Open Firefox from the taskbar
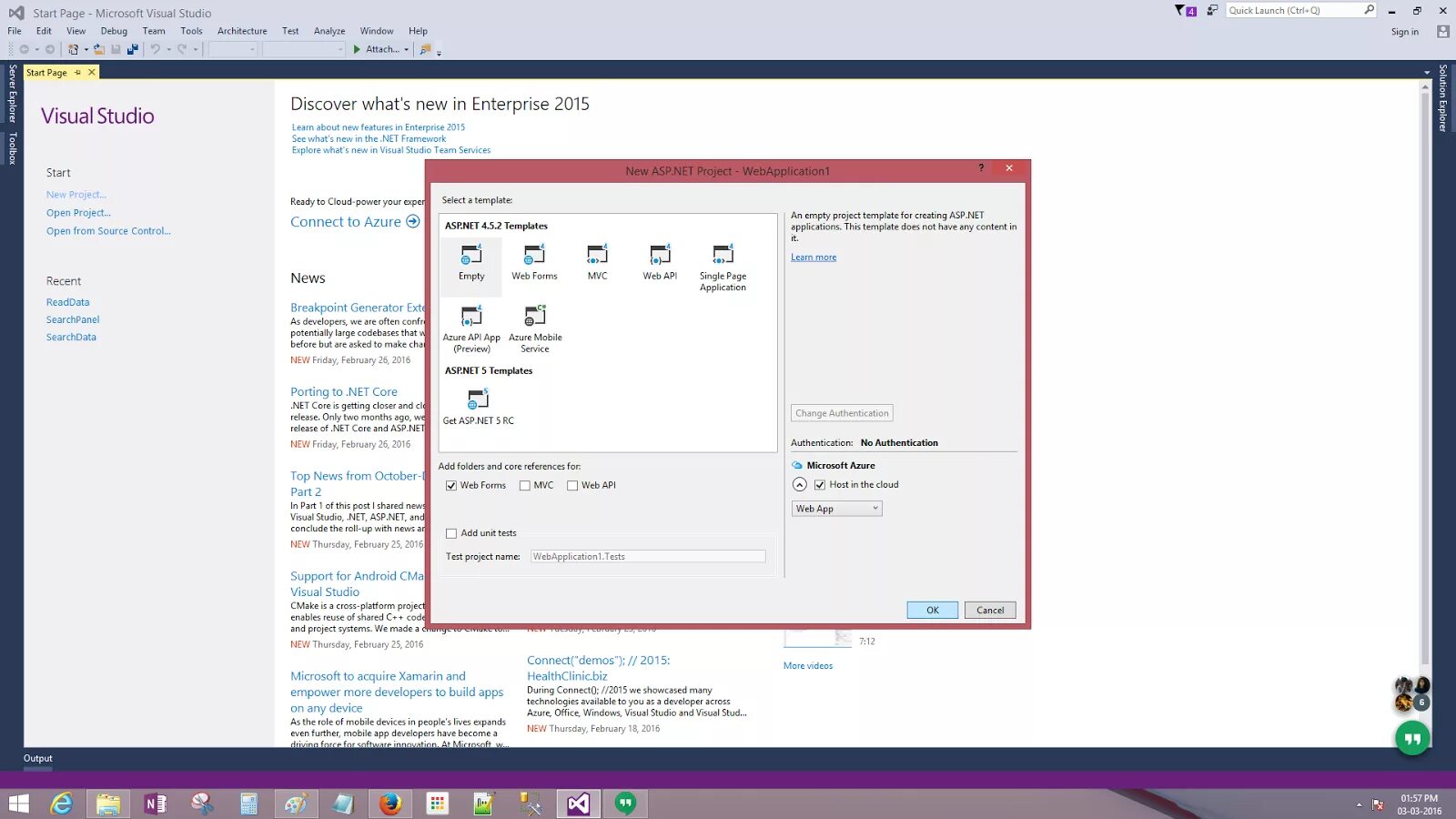The height and width of the screenshot is (819, 1456). point(390,804)
